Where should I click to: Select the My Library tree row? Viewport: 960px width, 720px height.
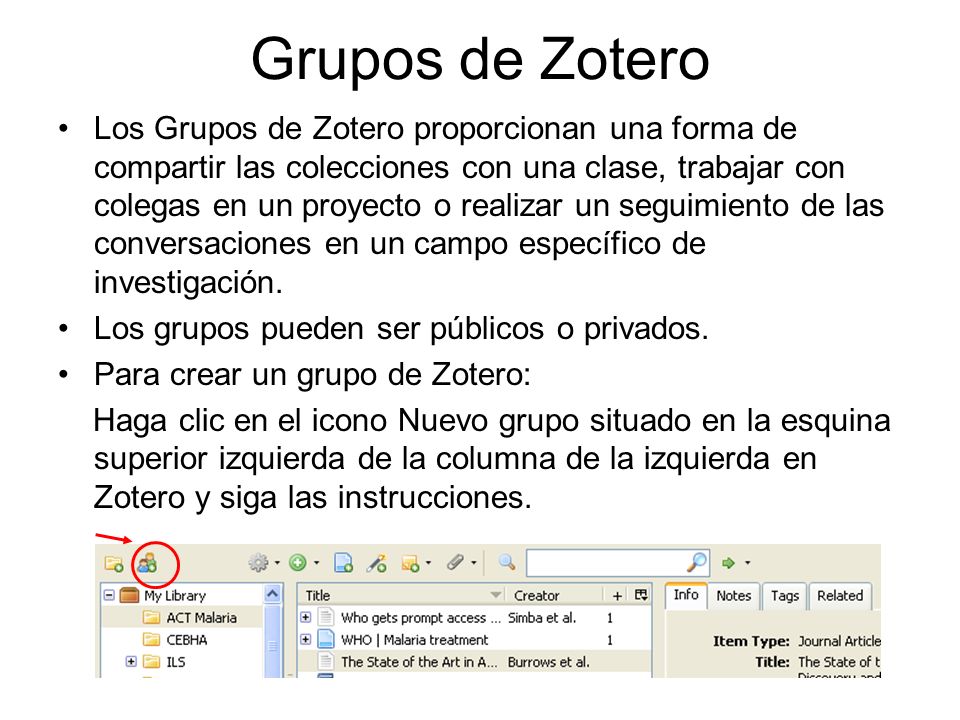(x=184, y=595)
